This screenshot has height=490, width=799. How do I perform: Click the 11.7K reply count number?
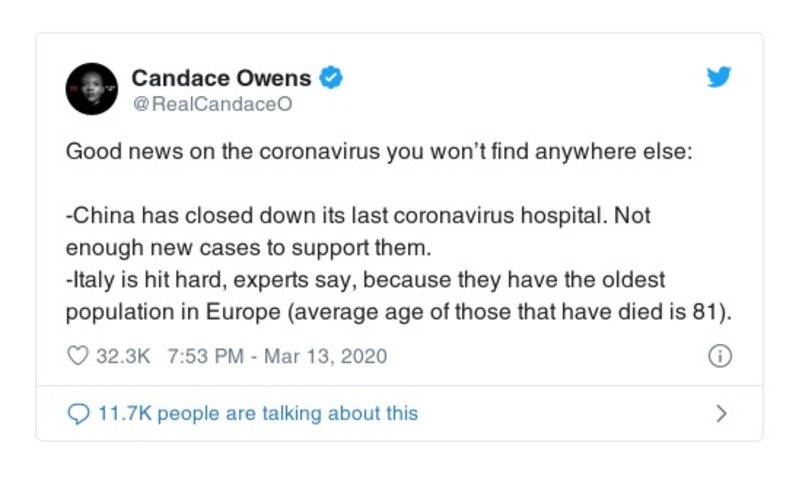coord(124,413)
